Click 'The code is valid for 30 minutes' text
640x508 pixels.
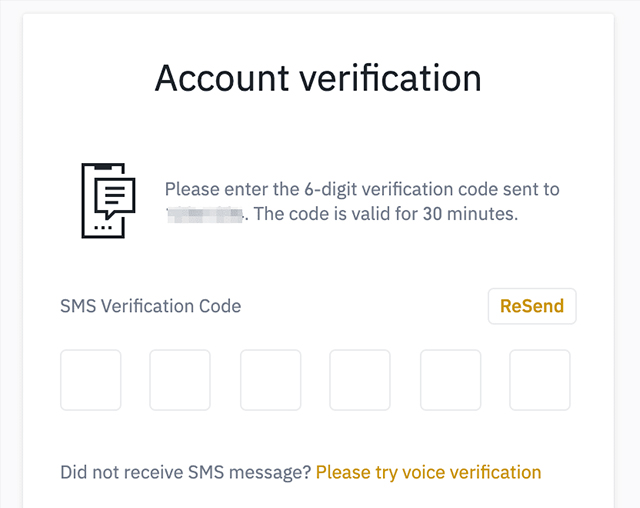pyautogui.click(x=383, y=214)
